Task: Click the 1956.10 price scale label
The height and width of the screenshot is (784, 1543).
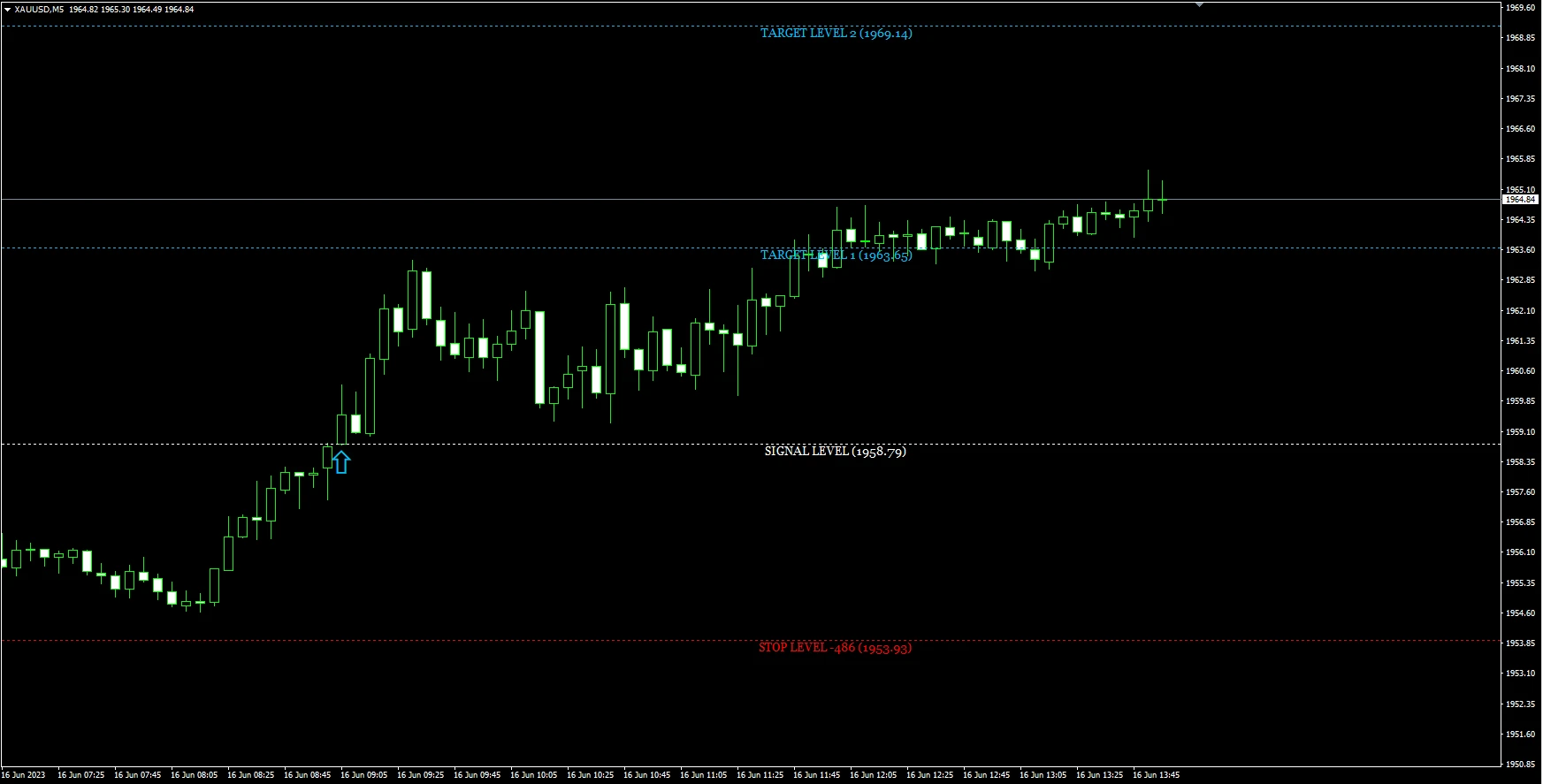Action: (x=1520, y=552)
